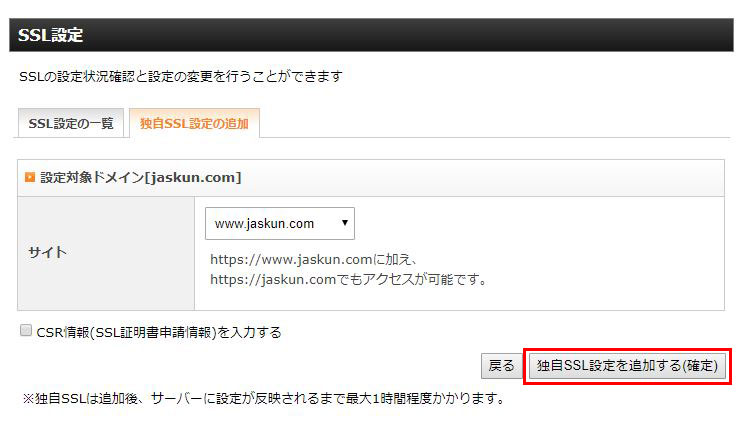Click the CSR情報(SSL証明書申請情報)を入力する label text
Image resolution: width=749 pixels, height=434 pixels.
[x=159, y=332]
